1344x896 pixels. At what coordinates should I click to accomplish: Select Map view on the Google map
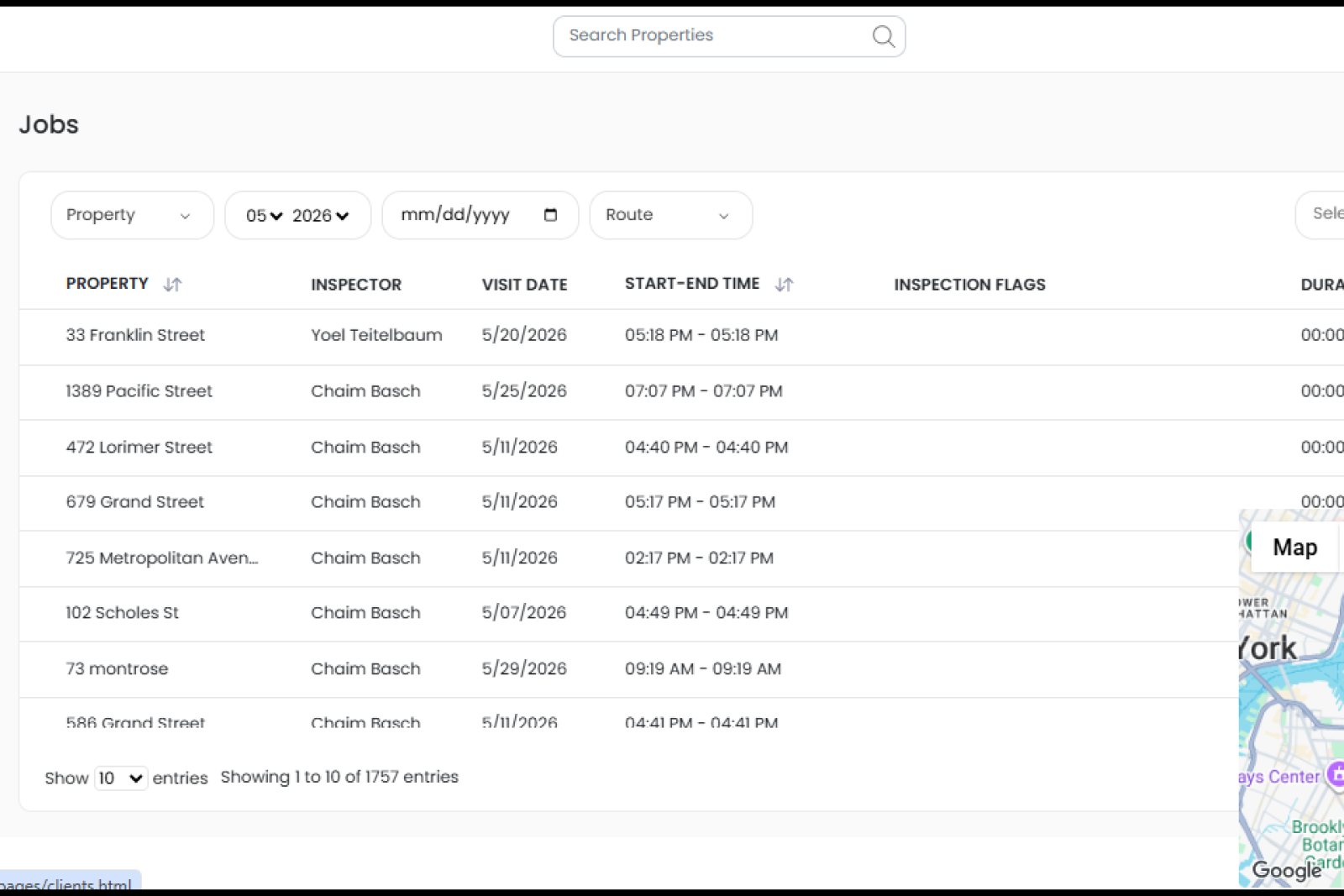(x=1294, y=548)
